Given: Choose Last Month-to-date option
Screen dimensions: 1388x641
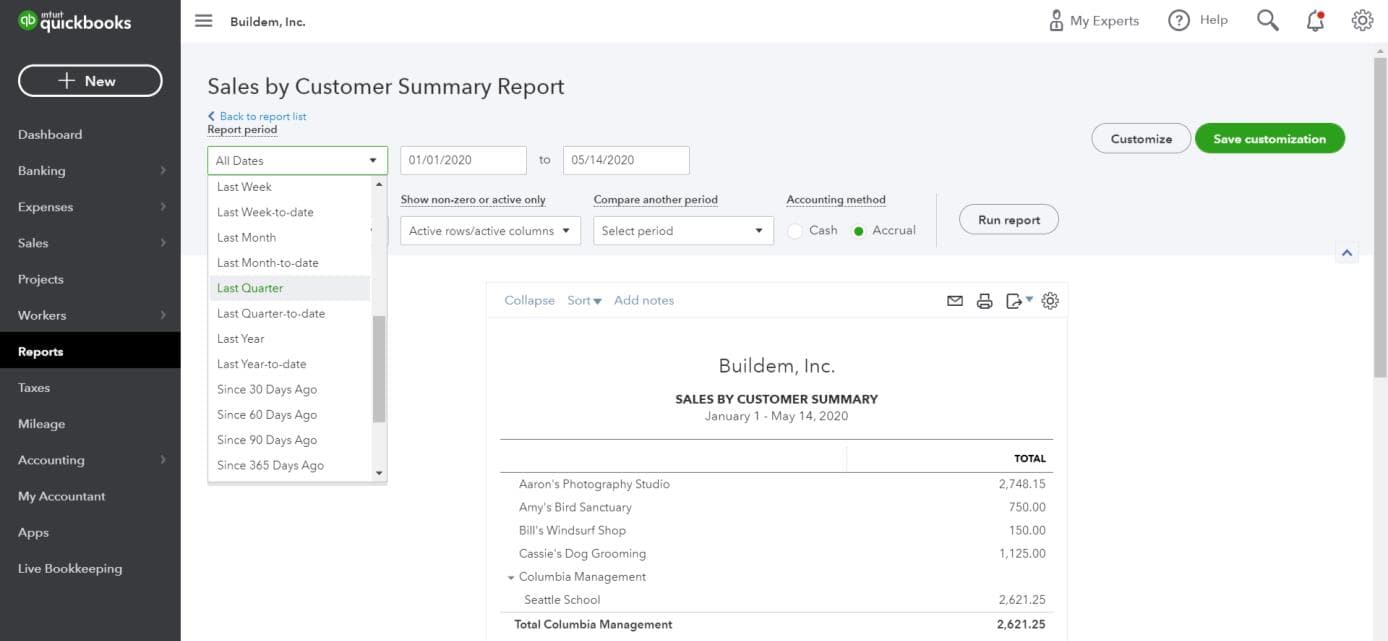Looking at the screenshot, I should tap(289, 263).
